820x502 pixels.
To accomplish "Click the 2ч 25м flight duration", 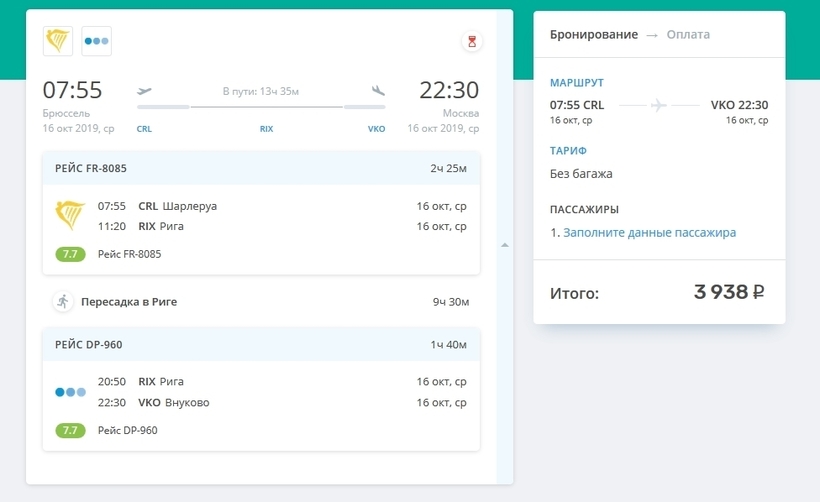I will (449, 168).
